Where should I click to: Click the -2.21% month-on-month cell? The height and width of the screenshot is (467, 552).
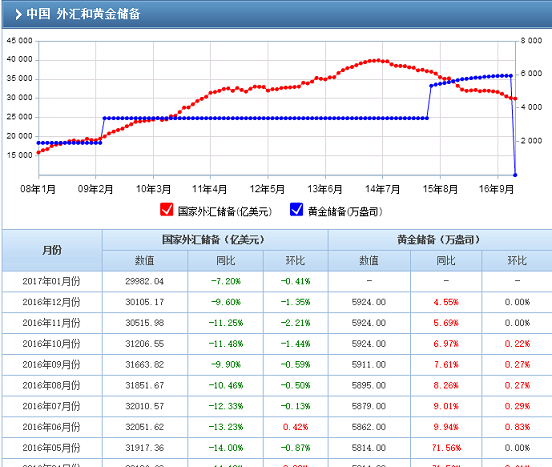[x=295, y=323]
